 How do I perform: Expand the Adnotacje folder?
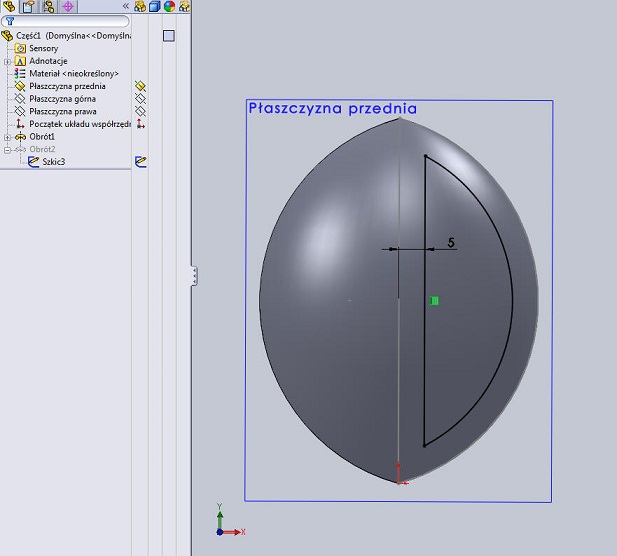[x=7, y=61]
